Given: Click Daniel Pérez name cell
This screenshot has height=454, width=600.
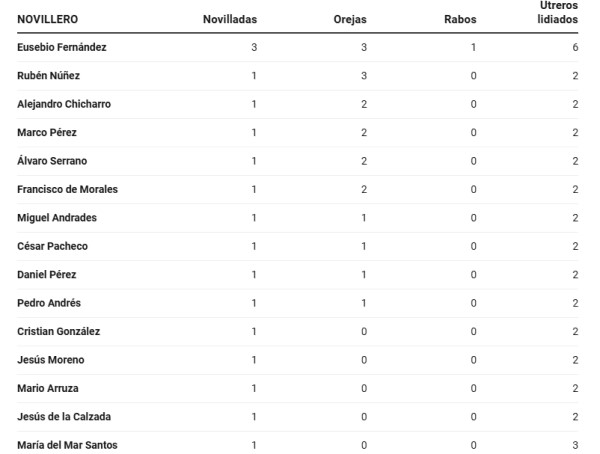Looking at the screenshot, I should point(47,274).
